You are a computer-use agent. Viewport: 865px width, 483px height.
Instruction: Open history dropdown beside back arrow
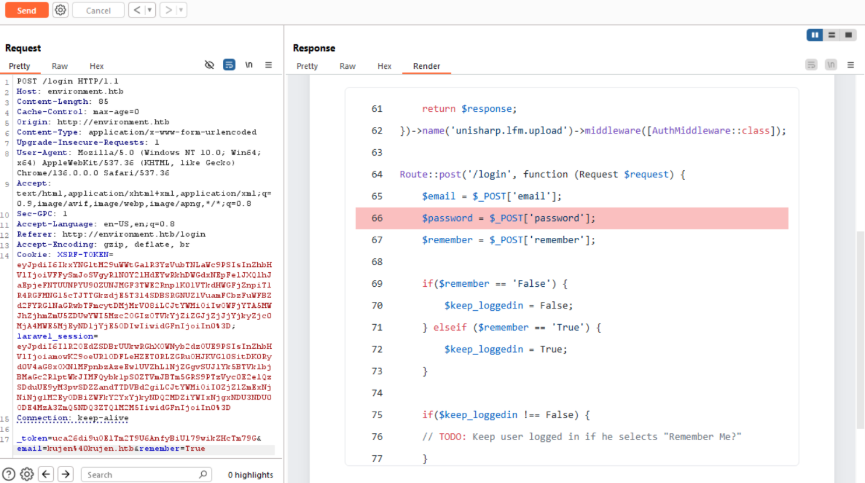(x=149, y=10)
